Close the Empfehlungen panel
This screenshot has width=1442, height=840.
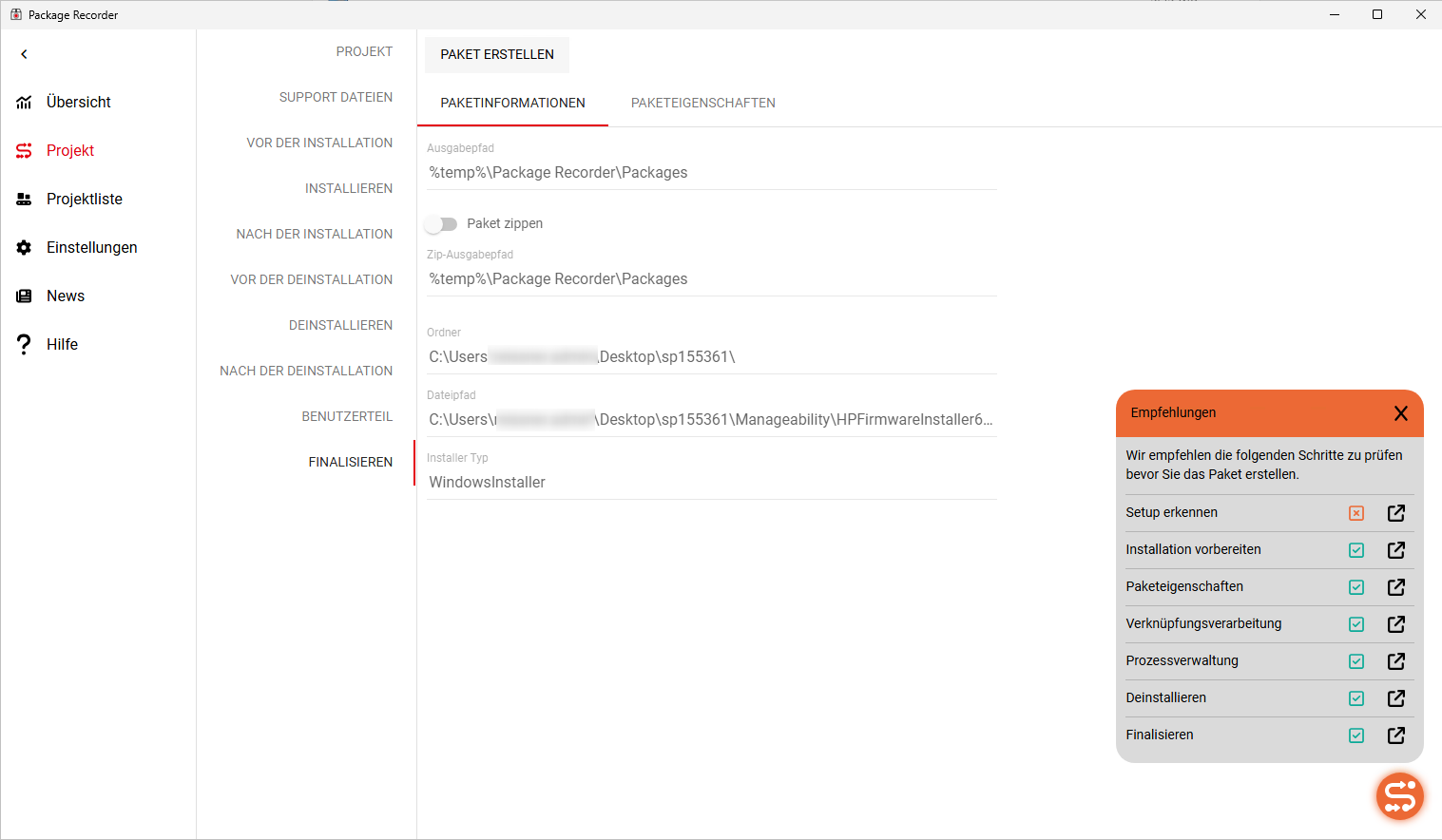[1400, 413]
